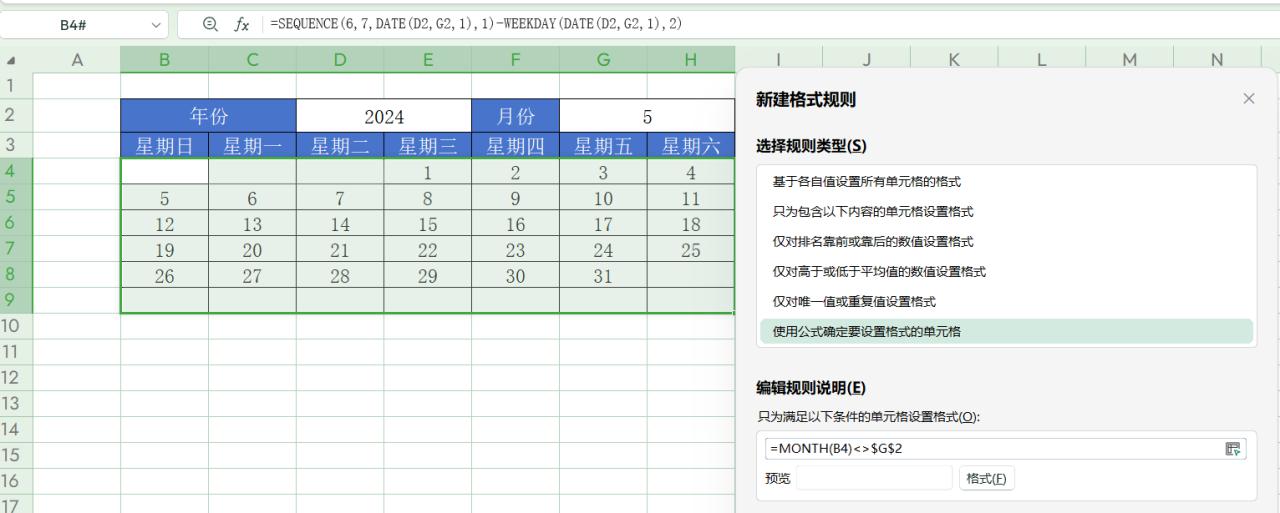The image size is (1280, 513).
Task: Select rule type 使用公式确定要设置格式的单元格
Action: (1006, 332)
